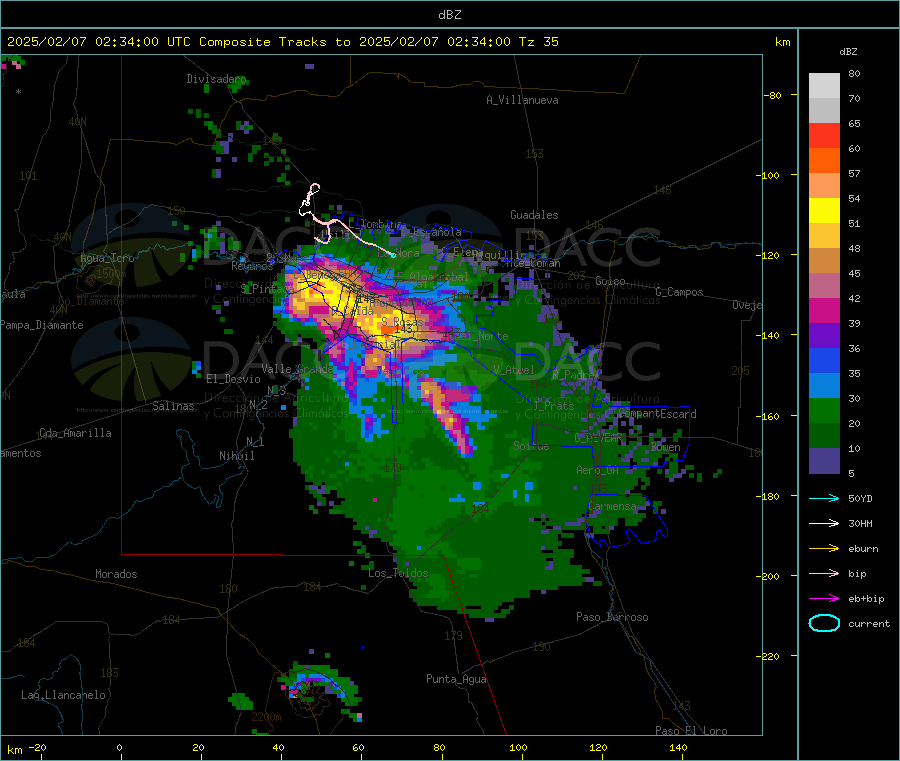The image size is (900, 761).
Task: Pick the bright yellow swatch in the dBZ scale
Action: (824, 211)
